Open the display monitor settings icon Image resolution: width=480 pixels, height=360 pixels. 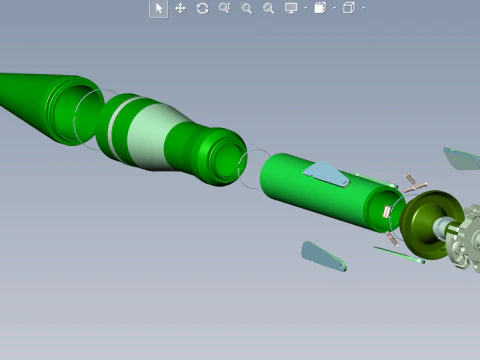click(x=291, y=8)
